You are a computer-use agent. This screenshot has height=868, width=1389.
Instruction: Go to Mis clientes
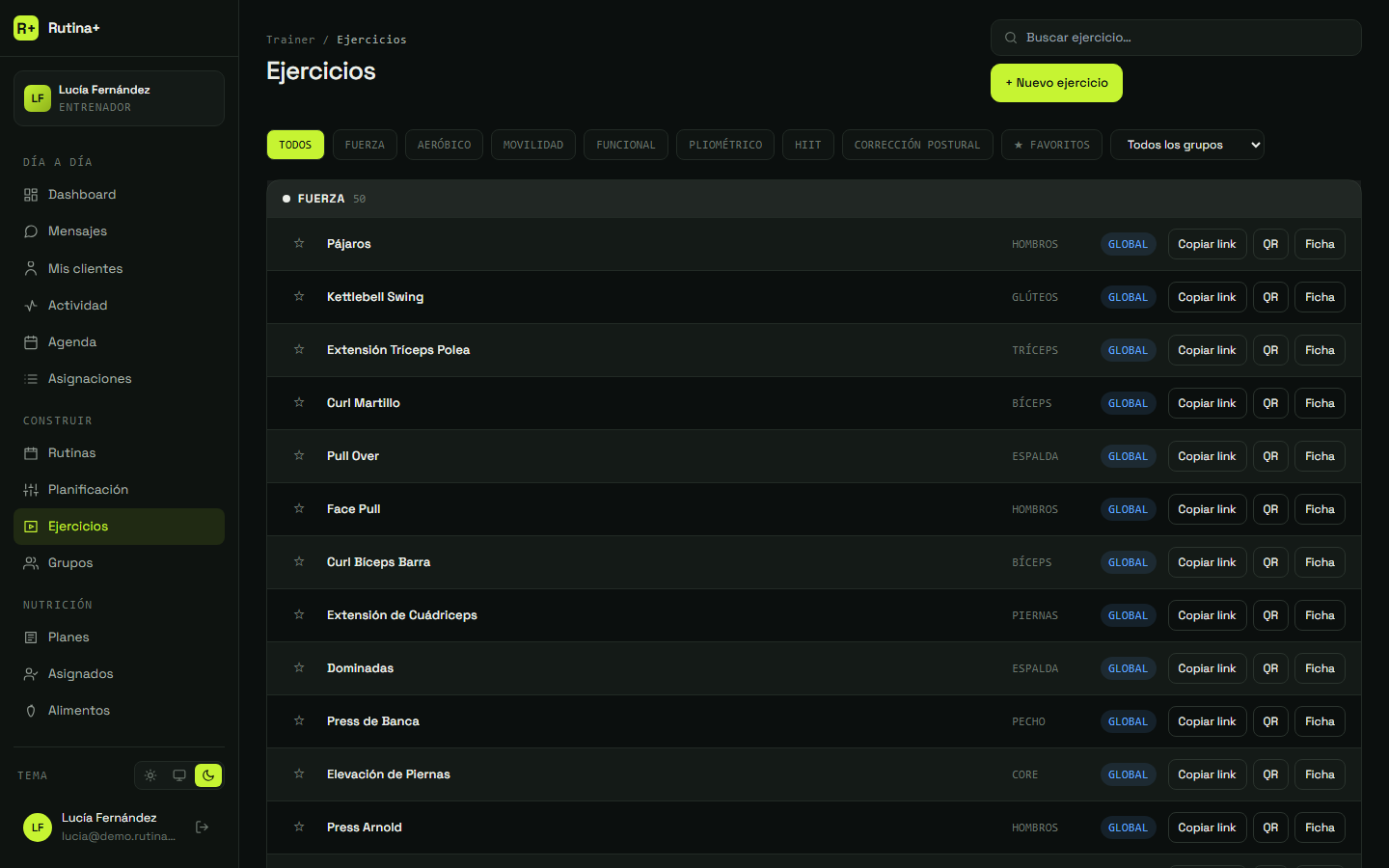pyautogui.click(x=119, y=269)
